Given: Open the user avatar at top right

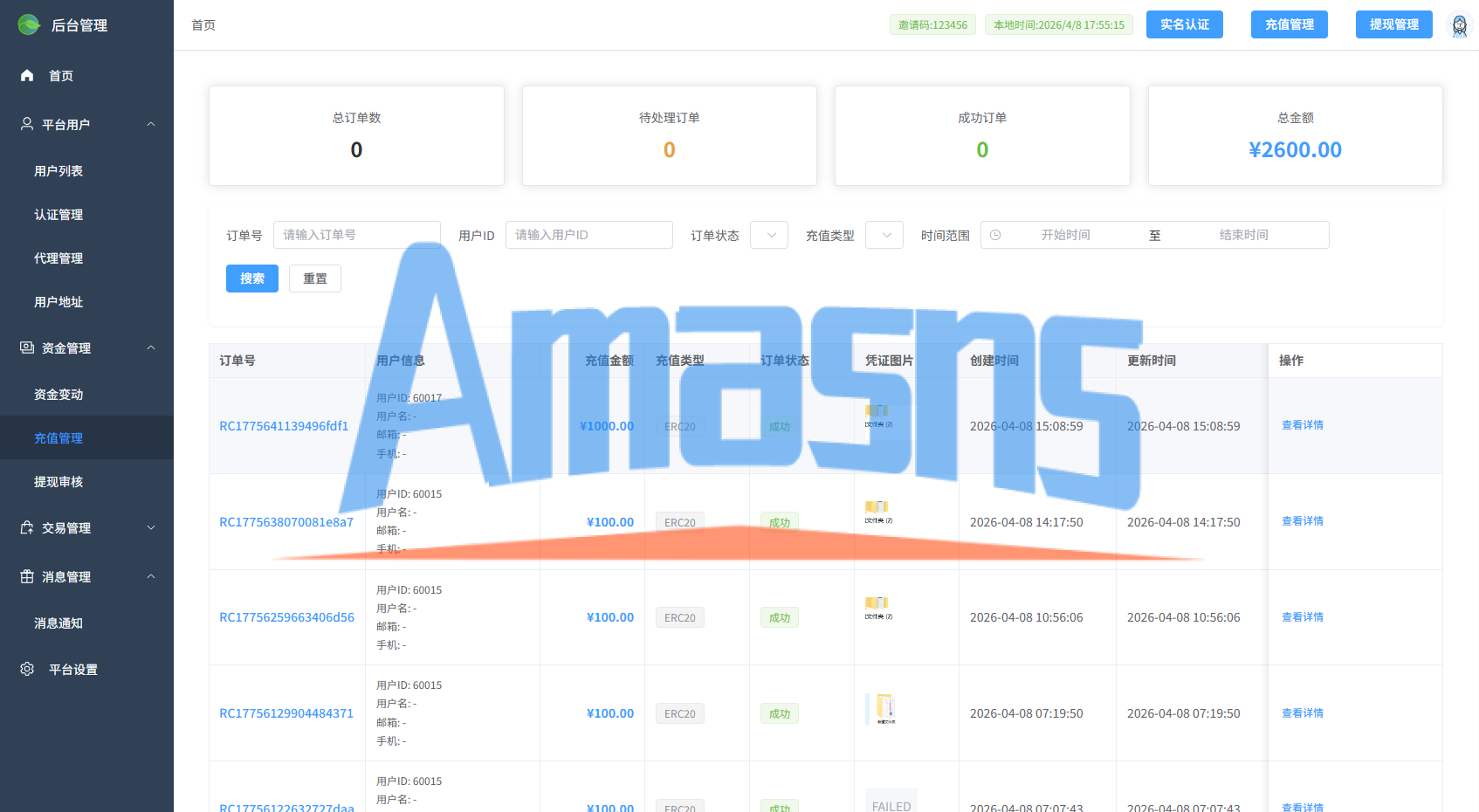Looking at the screenshot, I should click(x=1460, y=25).
